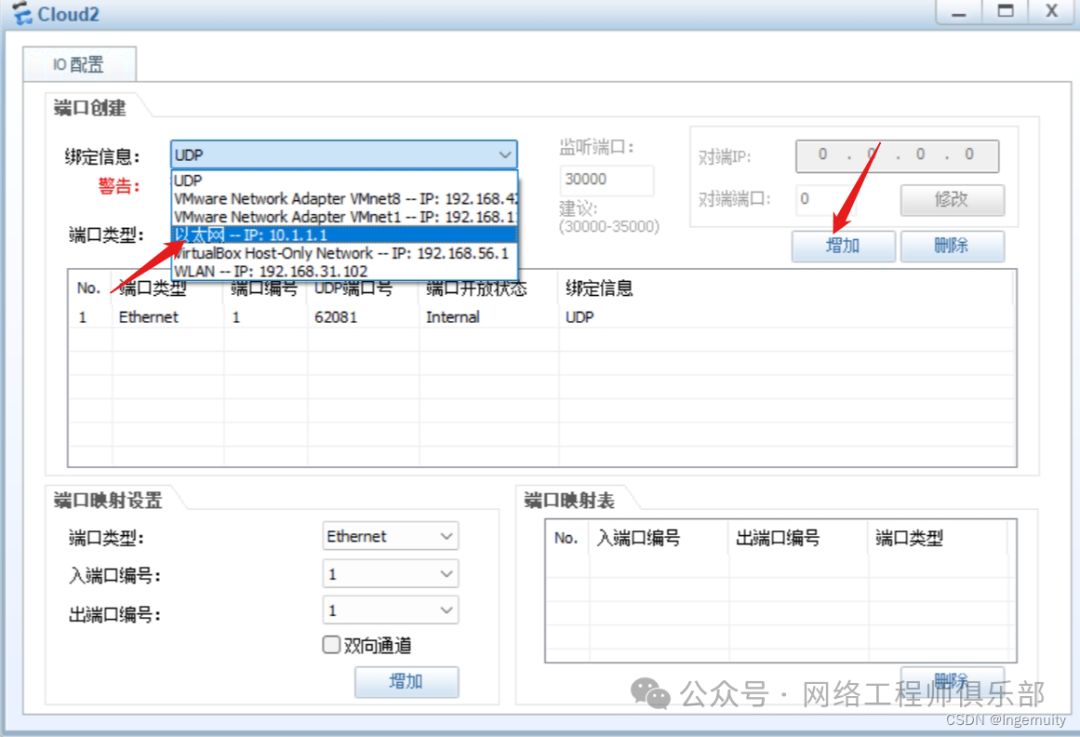The width and height of the screenshot is (1080, 737).
Task: Click the 监听端口 30000 input field
Action: click(606, 180)
